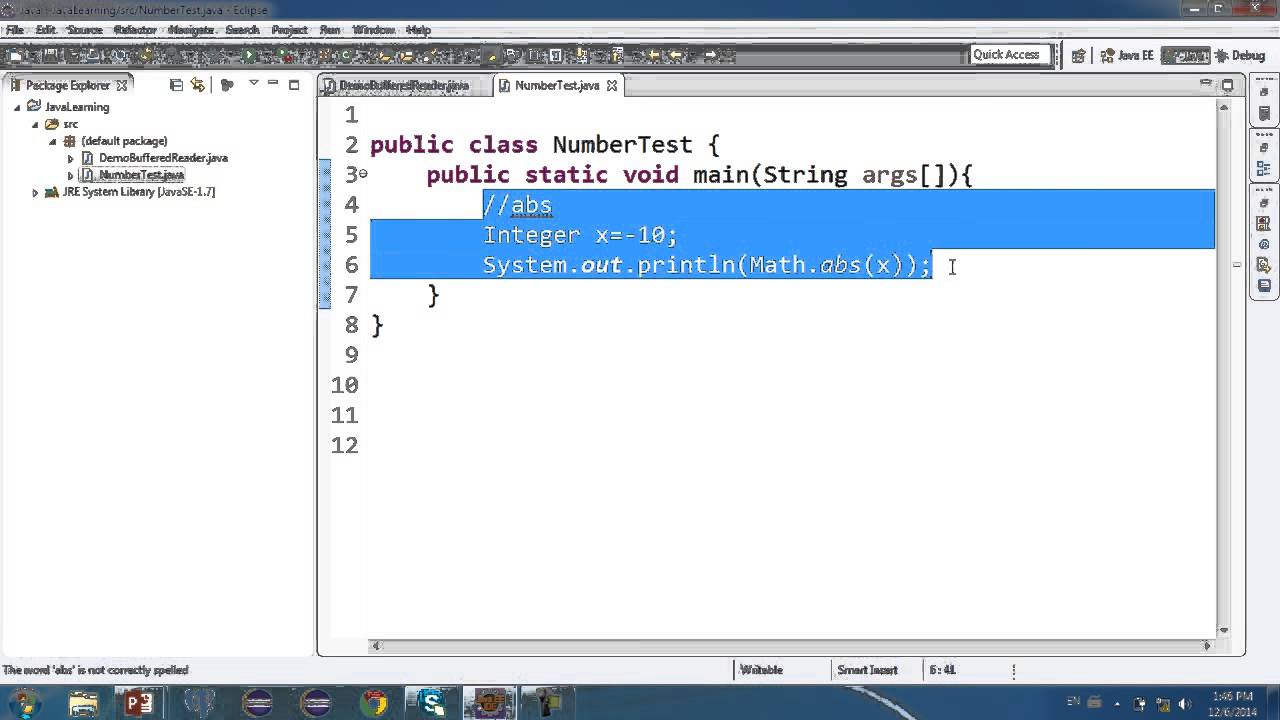Close the Package Explorer view
The height and width of the screenshot is (720, 1280).
122,86
